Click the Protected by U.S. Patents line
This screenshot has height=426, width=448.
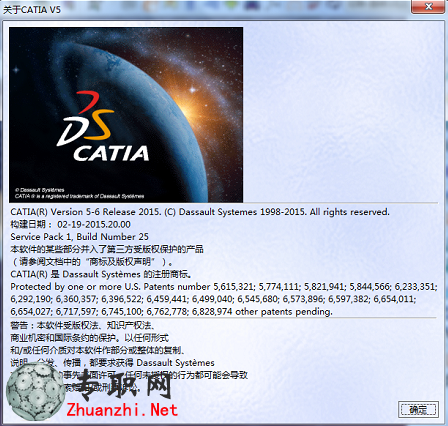click(223, 287)
